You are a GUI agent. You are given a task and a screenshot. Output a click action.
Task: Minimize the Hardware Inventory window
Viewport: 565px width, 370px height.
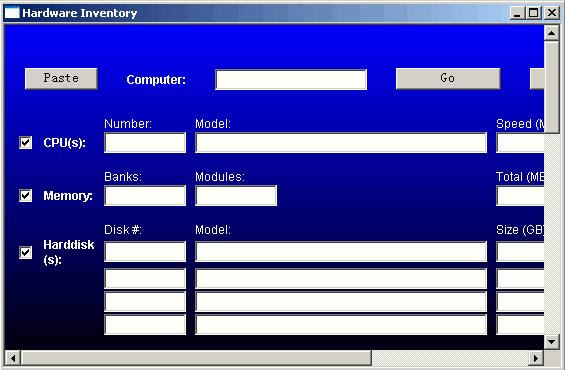point(517,13)
